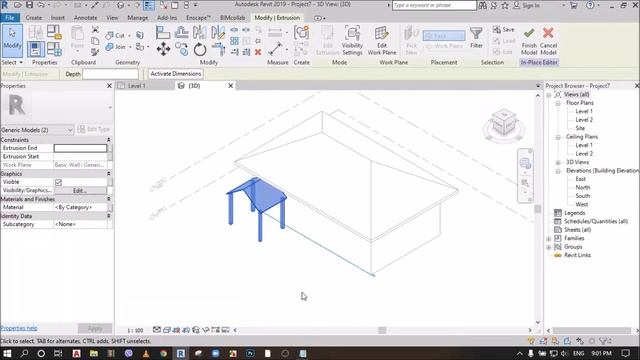Open the Help question mark icon
The width and height of the screenshot is (640, 360).
coord(590,5)
